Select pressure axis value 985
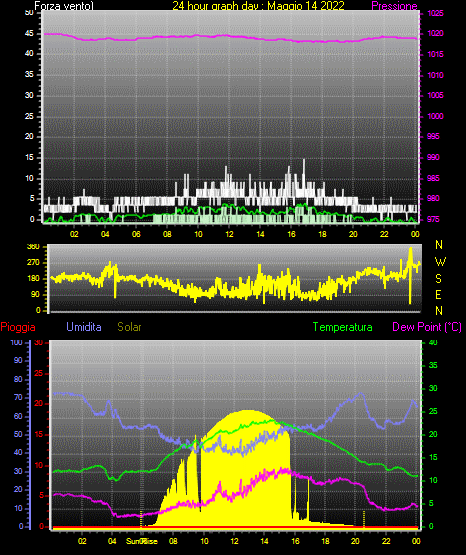This screenshot has width=466, height=555. (433, 178)
